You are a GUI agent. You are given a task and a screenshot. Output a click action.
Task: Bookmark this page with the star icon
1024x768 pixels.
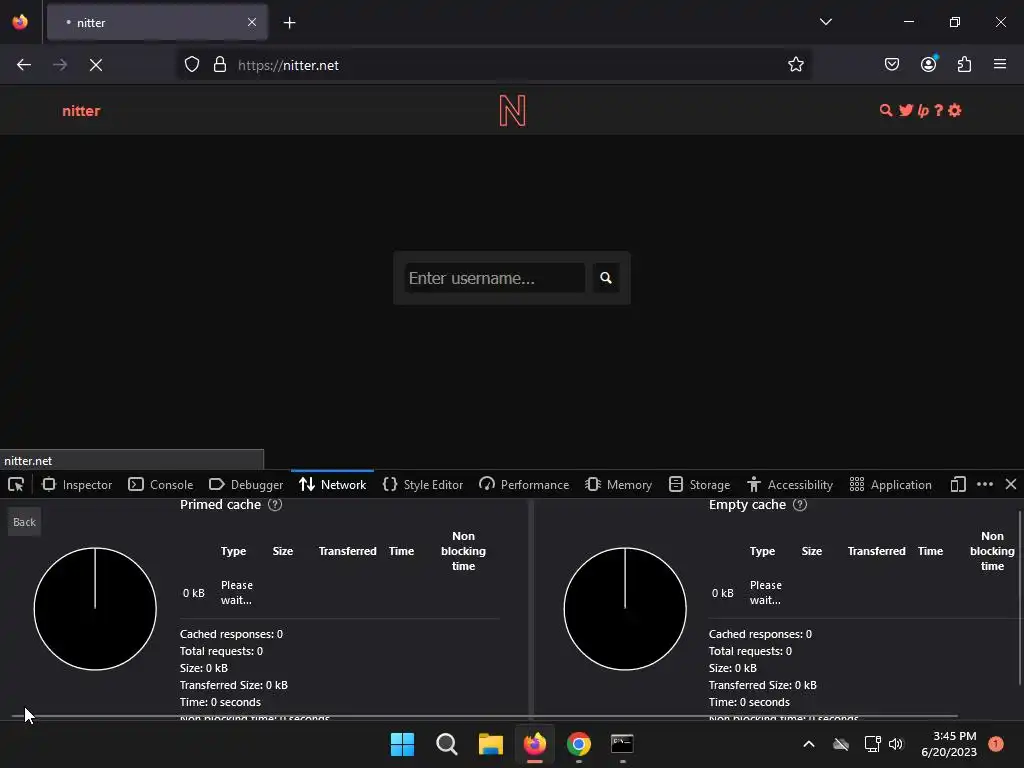pos(795,65)
